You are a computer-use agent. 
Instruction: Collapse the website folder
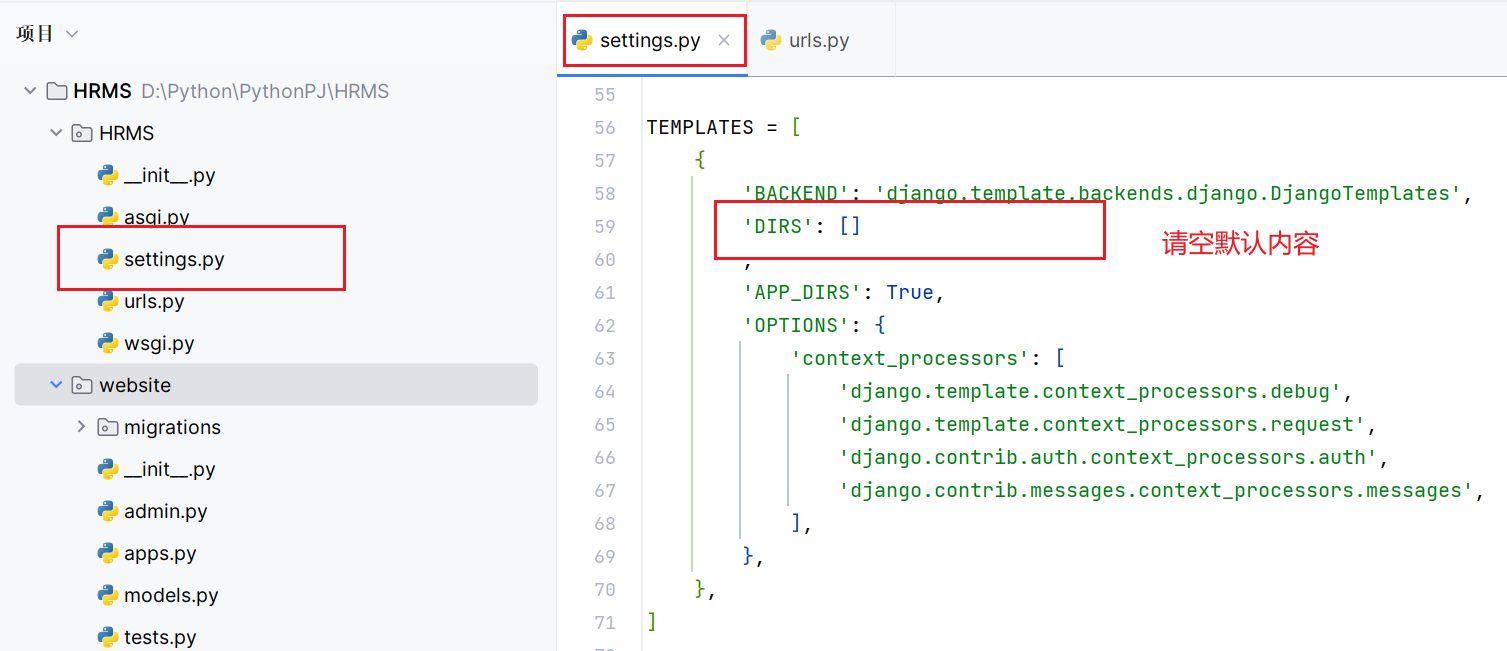click(x=56, y=385)
